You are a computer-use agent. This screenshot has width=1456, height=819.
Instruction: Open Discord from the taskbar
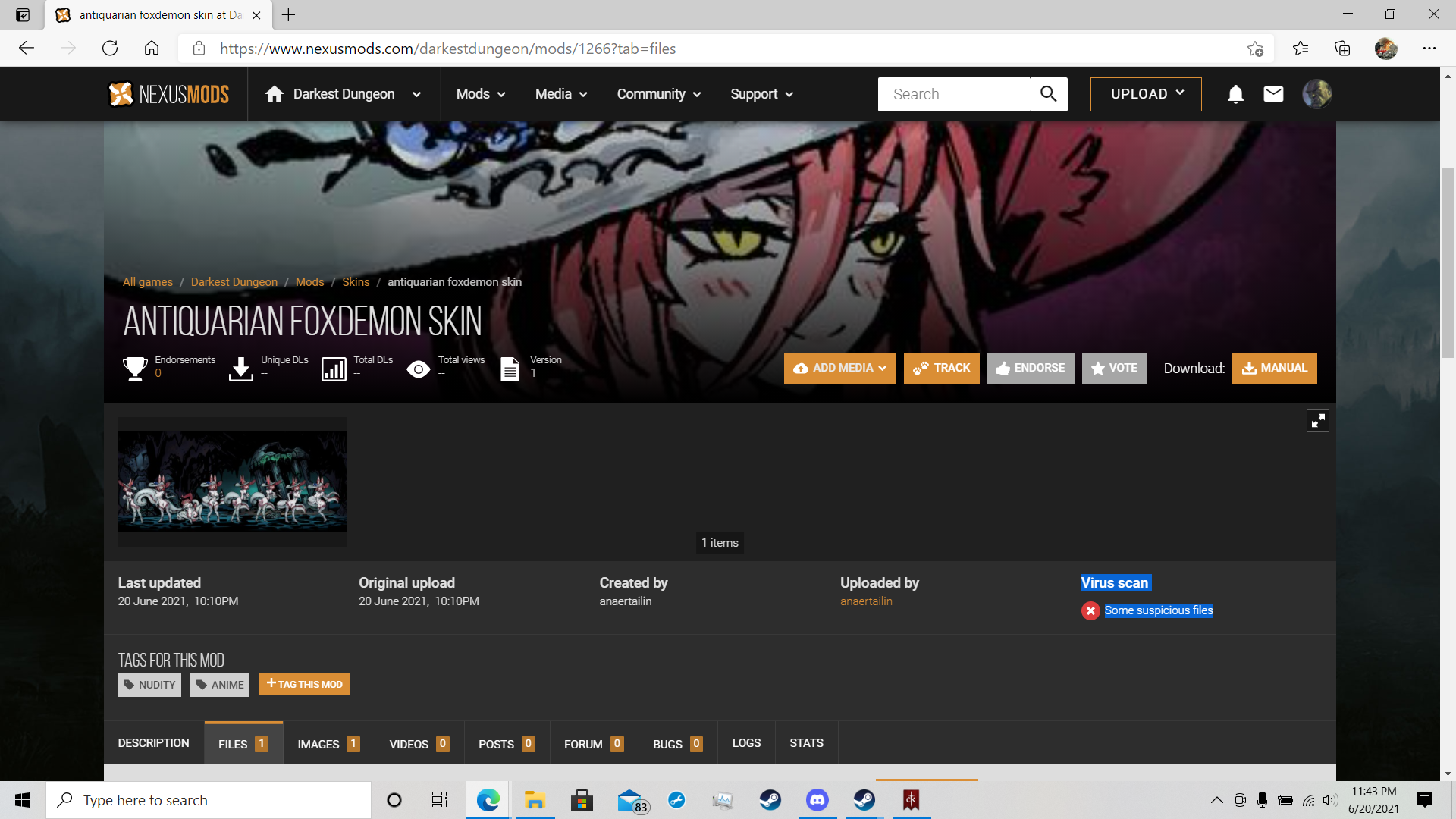coord(817,800)
